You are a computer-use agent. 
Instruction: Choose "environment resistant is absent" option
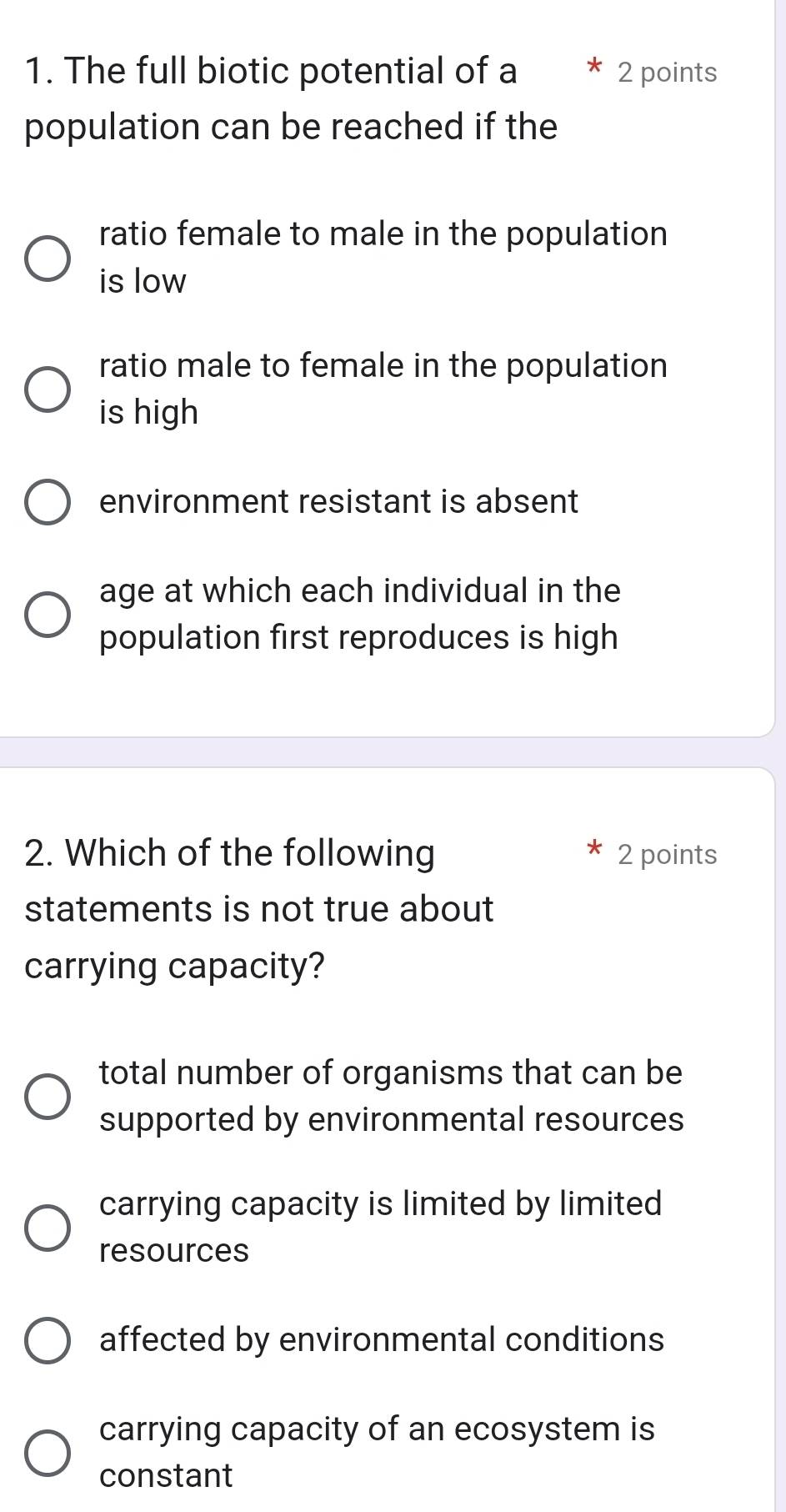(338, 501)
